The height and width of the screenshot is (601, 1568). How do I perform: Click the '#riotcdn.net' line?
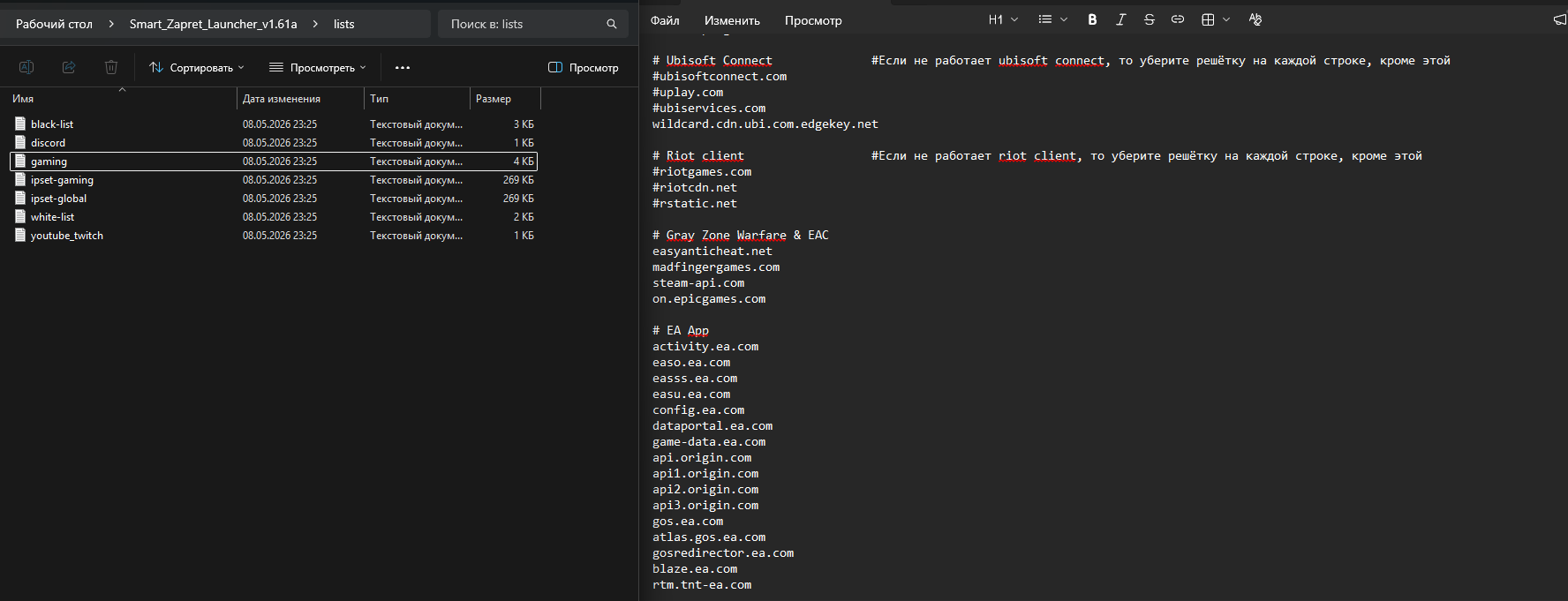(x=695, y=187)
